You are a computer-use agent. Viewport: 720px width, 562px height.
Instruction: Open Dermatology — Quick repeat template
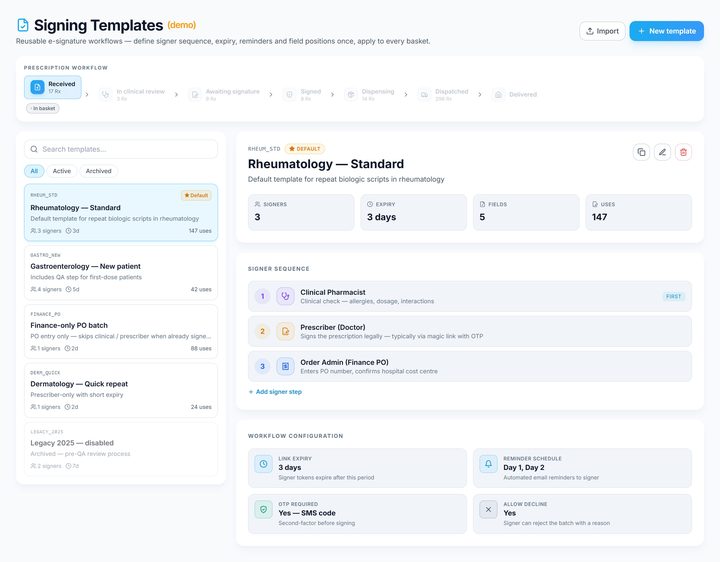click(121, 390)
